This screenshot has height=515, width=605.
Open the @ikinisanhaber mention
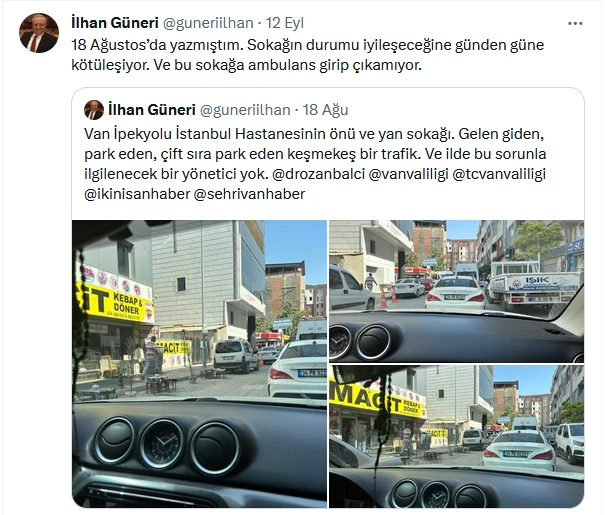click(x=137, y=194)
